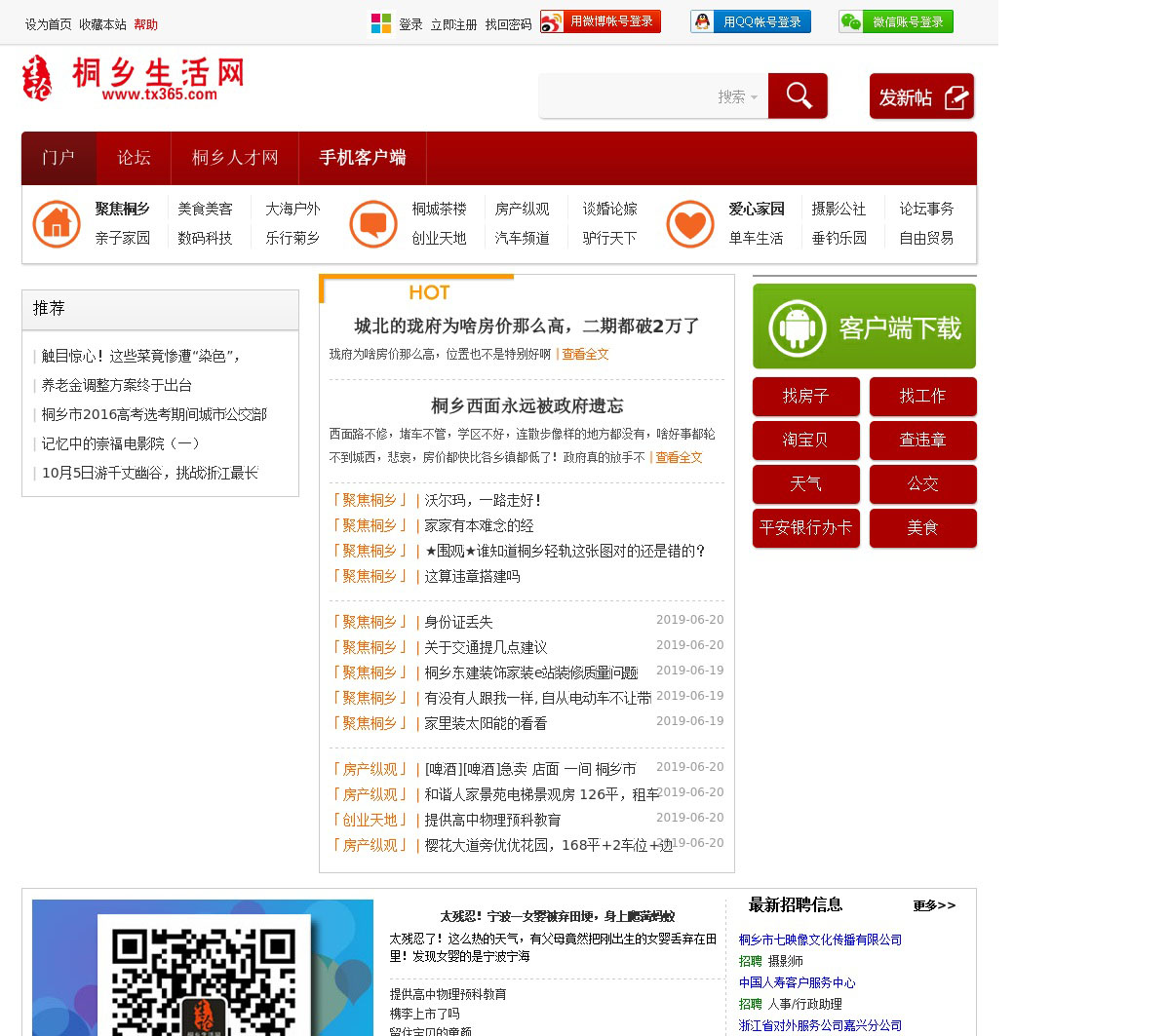Click the magnifier search button
Viewport: 1170px width, 1036px height.
[798, 96]
